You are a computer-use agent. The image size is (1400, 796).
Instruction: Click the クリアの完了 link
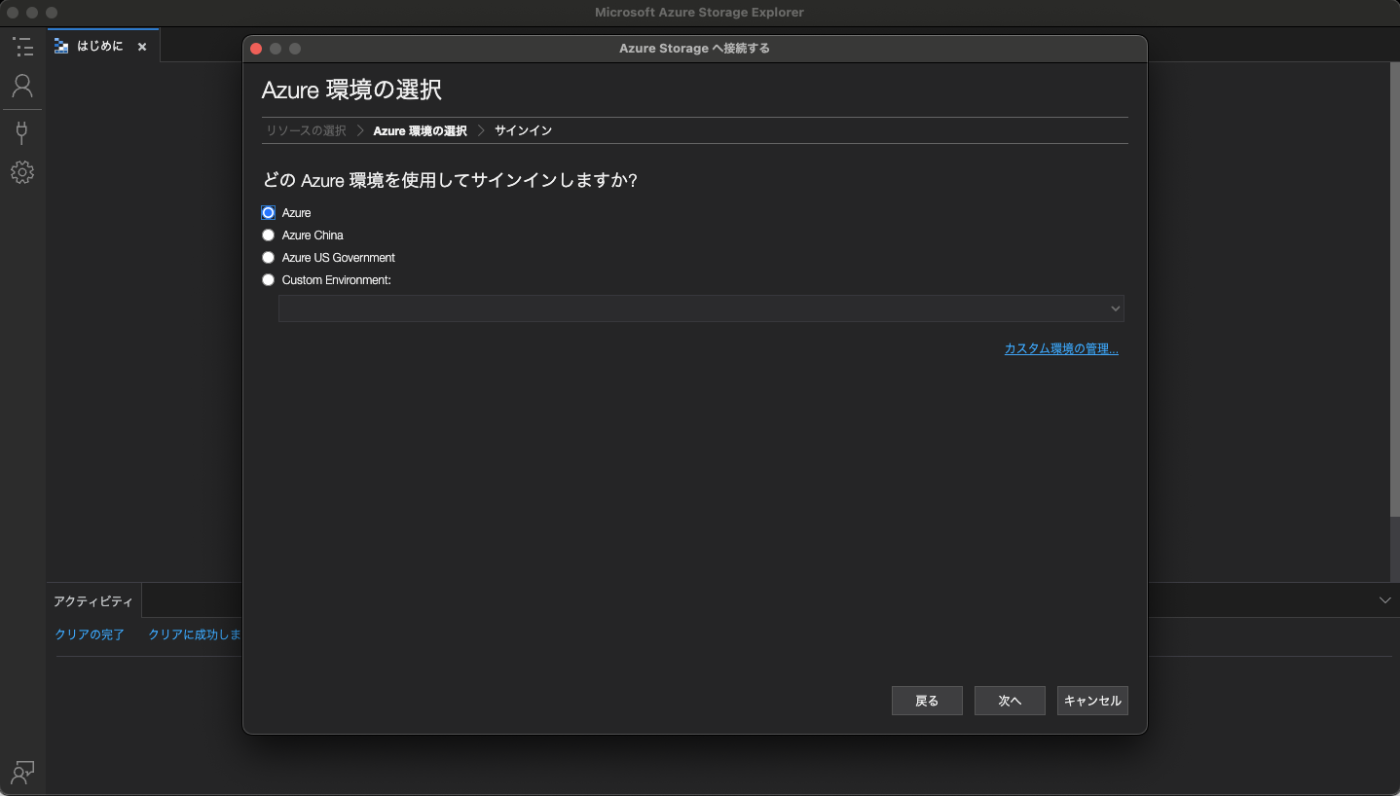90,635
